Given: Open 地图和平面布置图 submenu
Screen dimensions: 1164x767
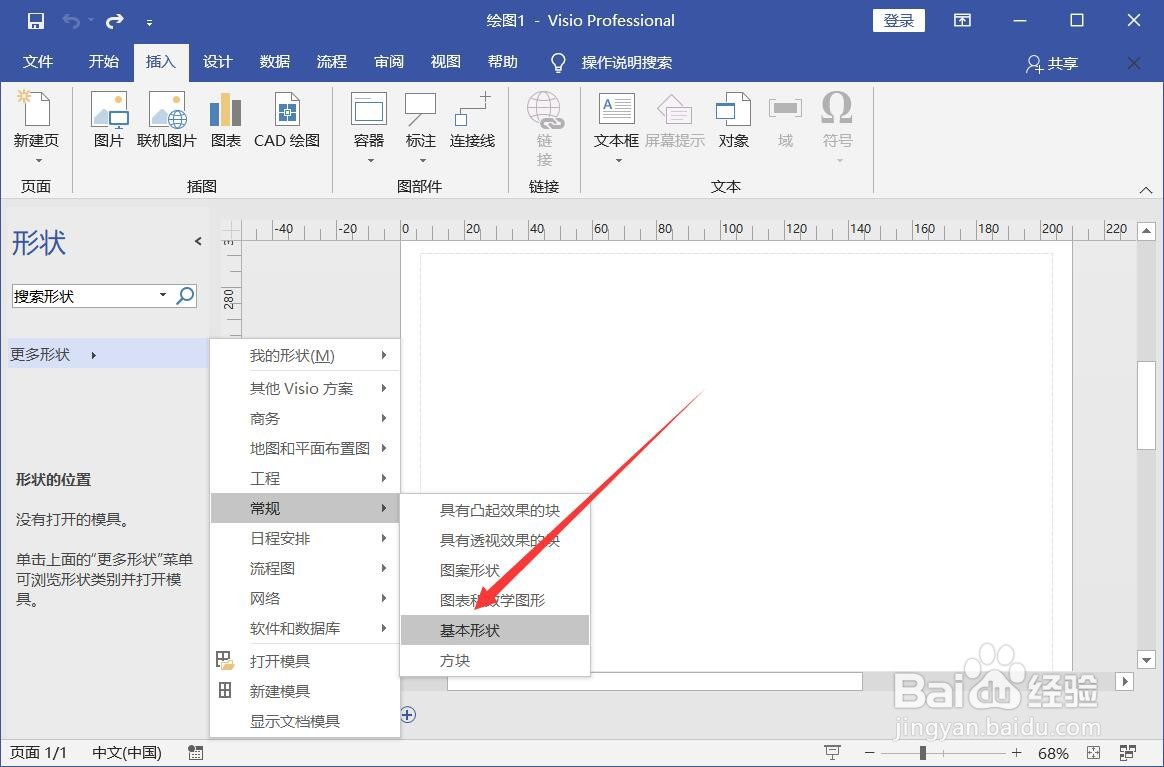Looking at the screenshot, I should point(305,448).
